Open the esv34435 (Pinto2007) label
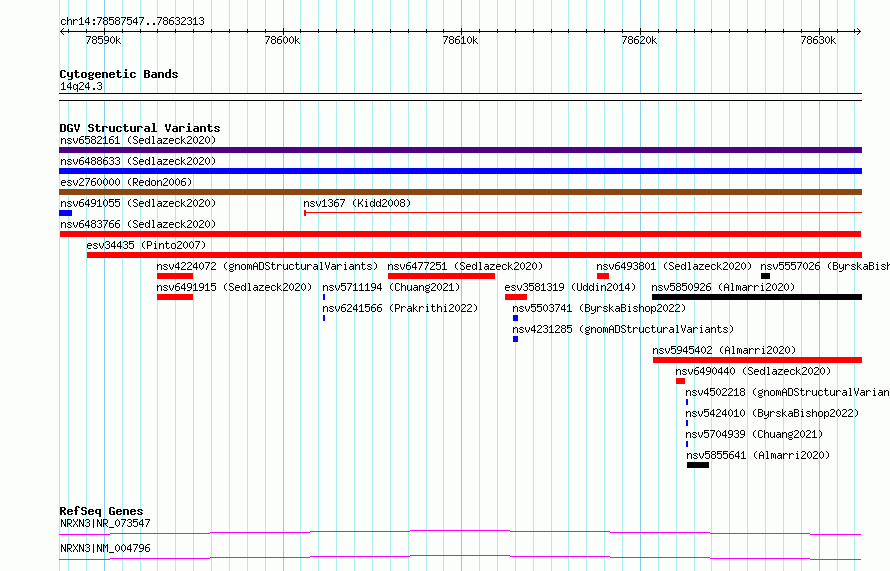 [x=146, y=245]
